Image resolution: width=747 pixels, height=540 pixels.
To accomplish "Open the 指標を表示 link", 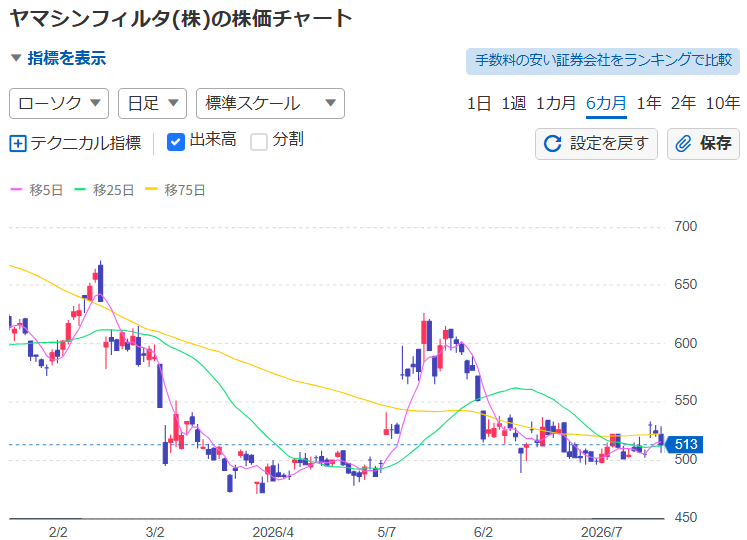I will tap(66, 58).
